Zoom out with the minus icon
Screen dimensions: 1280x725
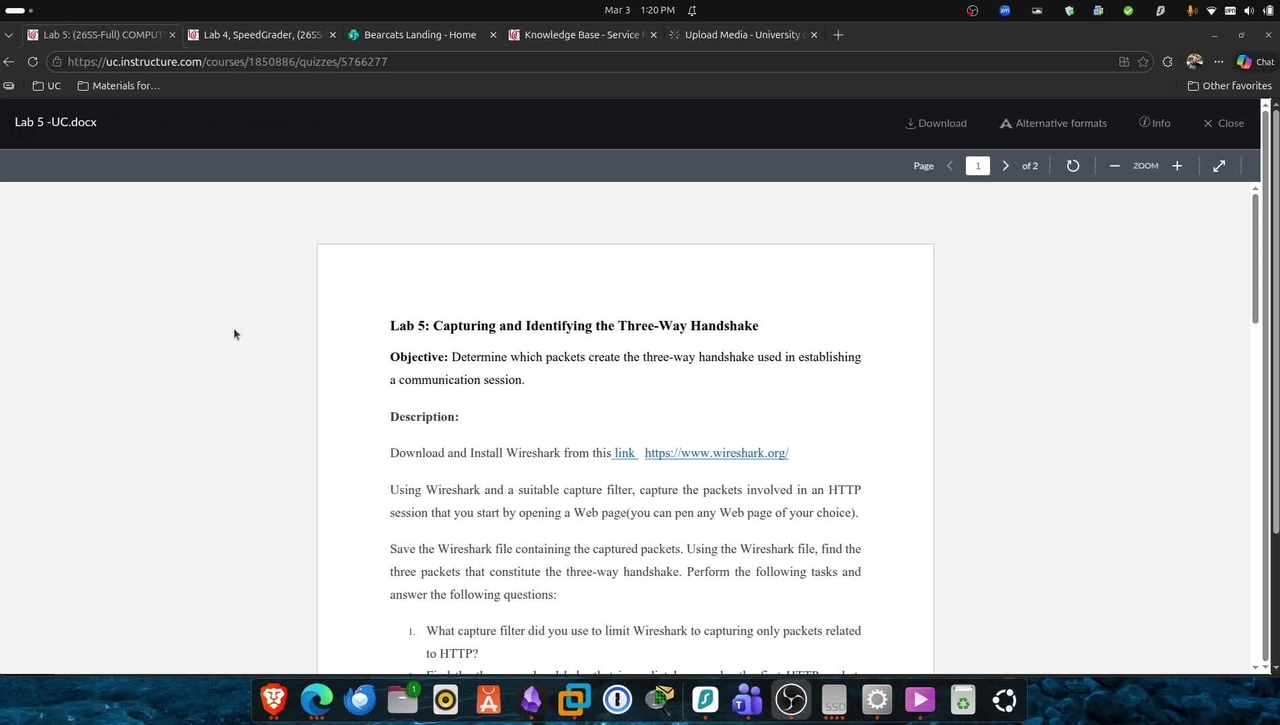pos(1114,166)
